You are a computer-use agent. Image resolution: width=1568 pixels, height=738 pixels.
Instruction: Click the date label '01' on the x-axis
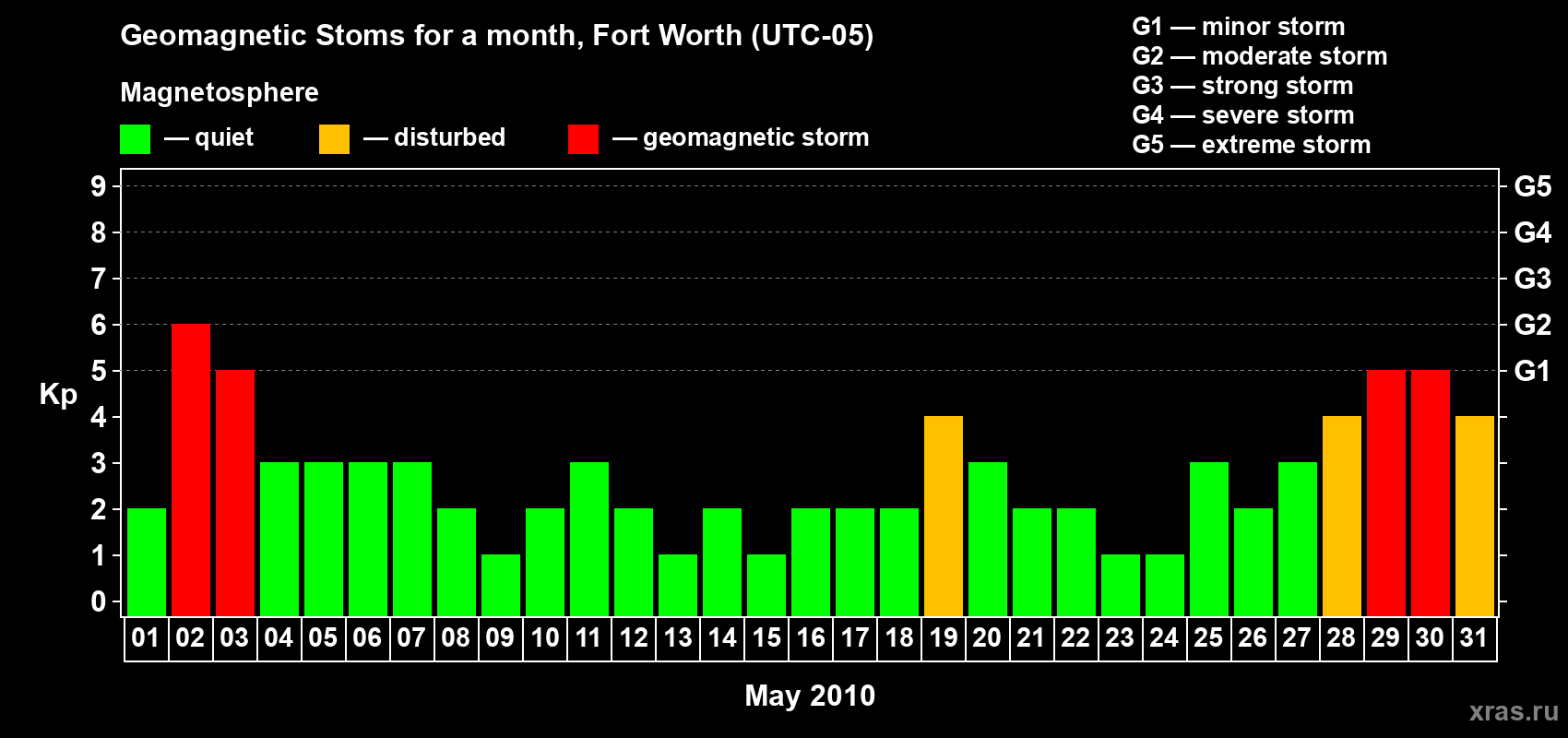(146, 638)
